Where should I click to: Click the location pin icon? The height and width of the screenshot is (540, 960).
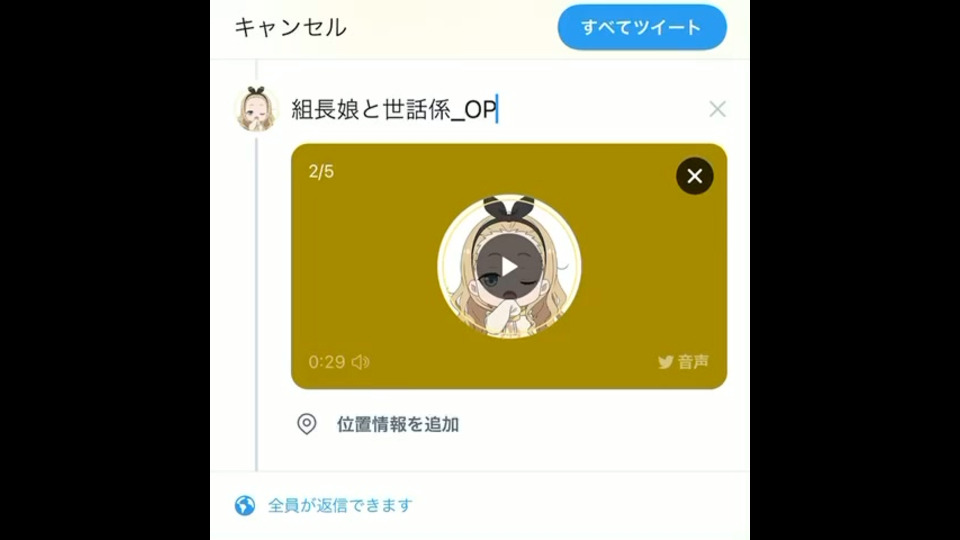[x=307, y=424]
